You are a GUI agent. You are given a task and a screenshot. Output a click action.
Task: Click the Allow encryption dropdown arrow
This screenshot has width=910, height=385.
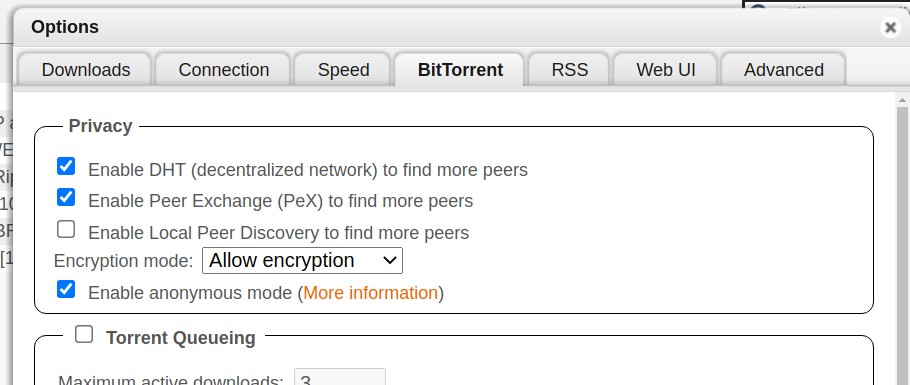tap(390, 261)
